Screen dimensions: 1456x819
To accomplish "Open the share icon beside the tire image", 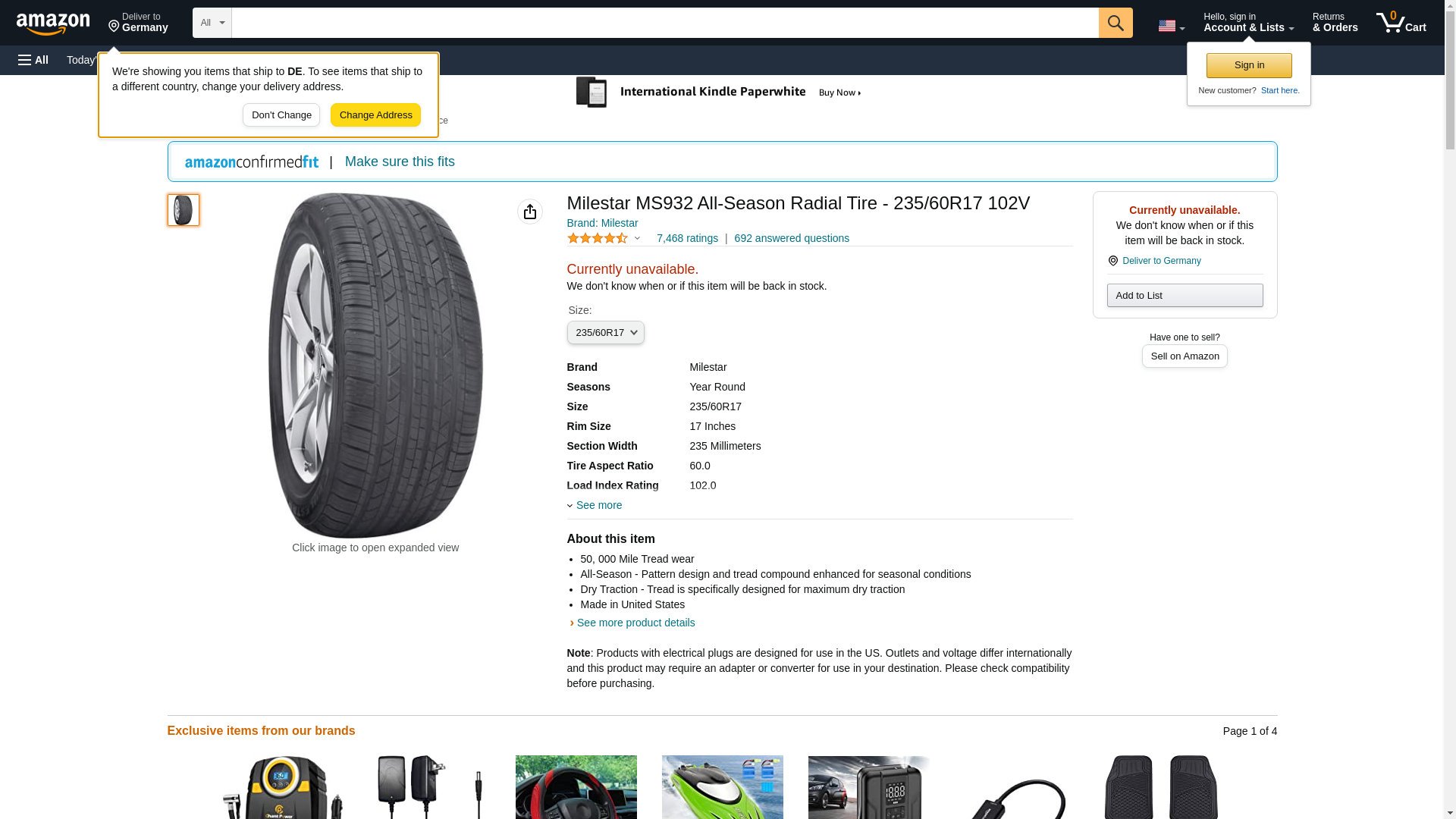I will point(529,212).
